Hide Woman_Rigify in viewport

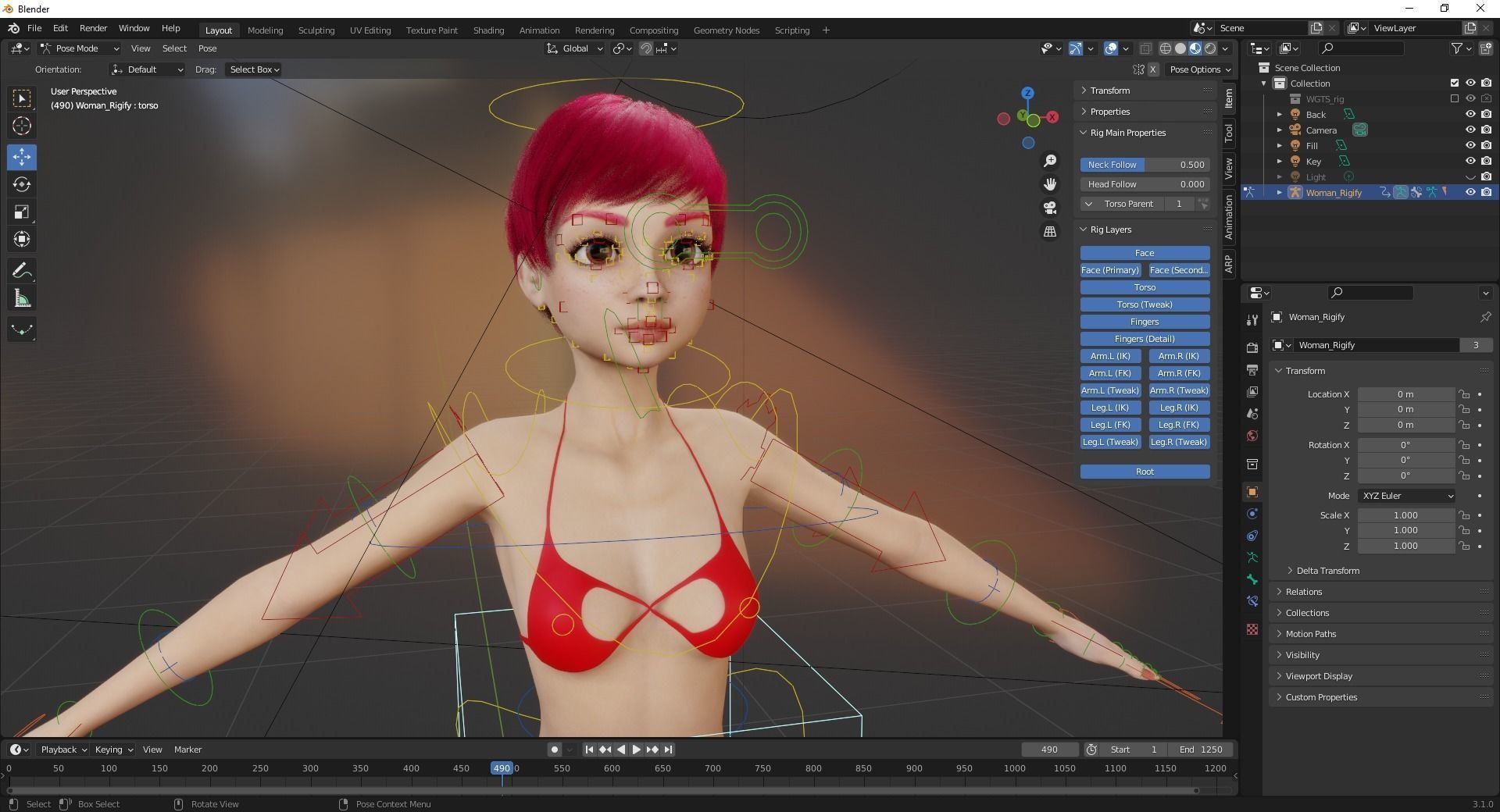pos(1470,192)
